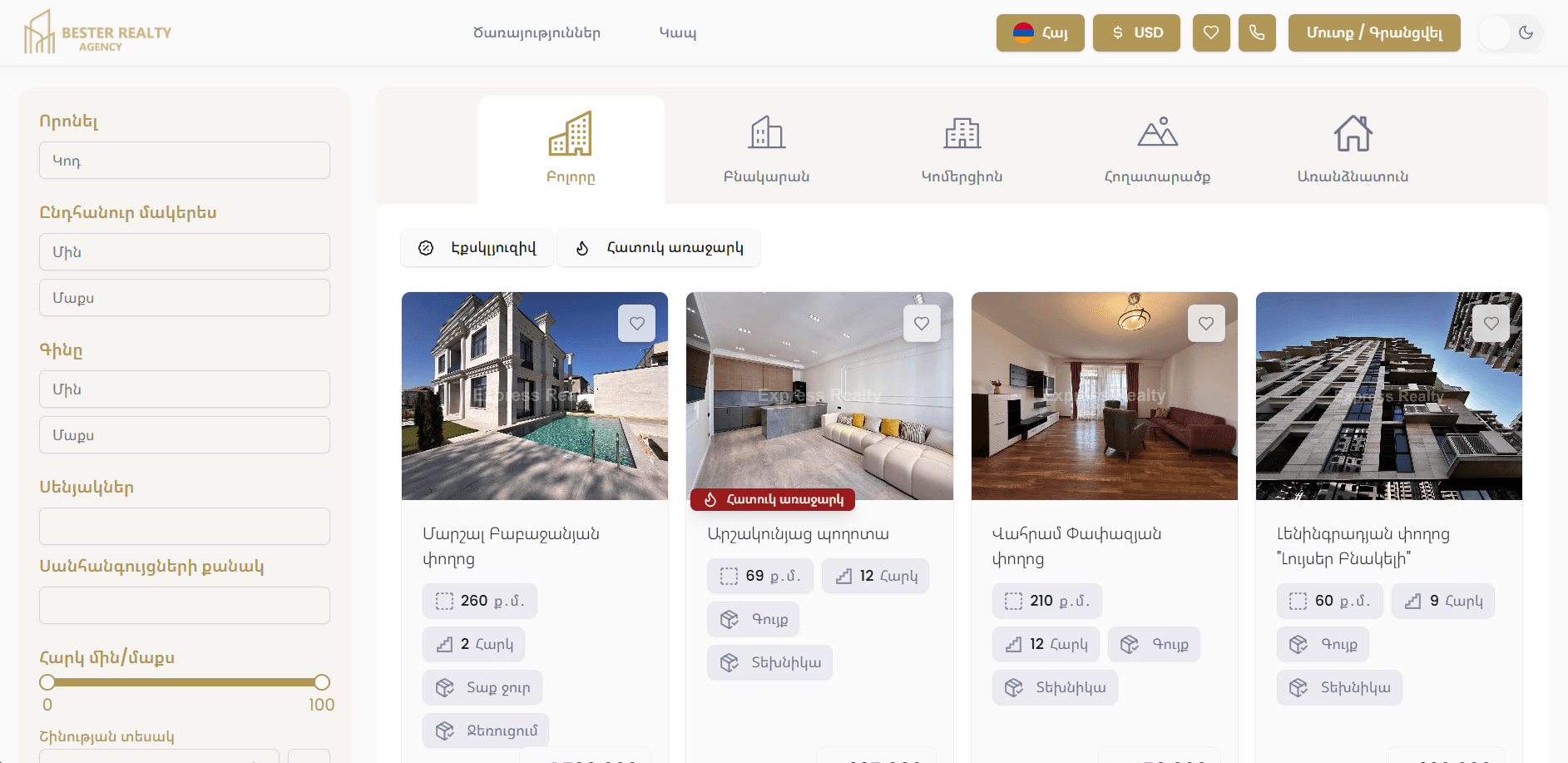1568x763 pixels.
Task: Click the floor range slider maximum handle
Action: (322, 682)
